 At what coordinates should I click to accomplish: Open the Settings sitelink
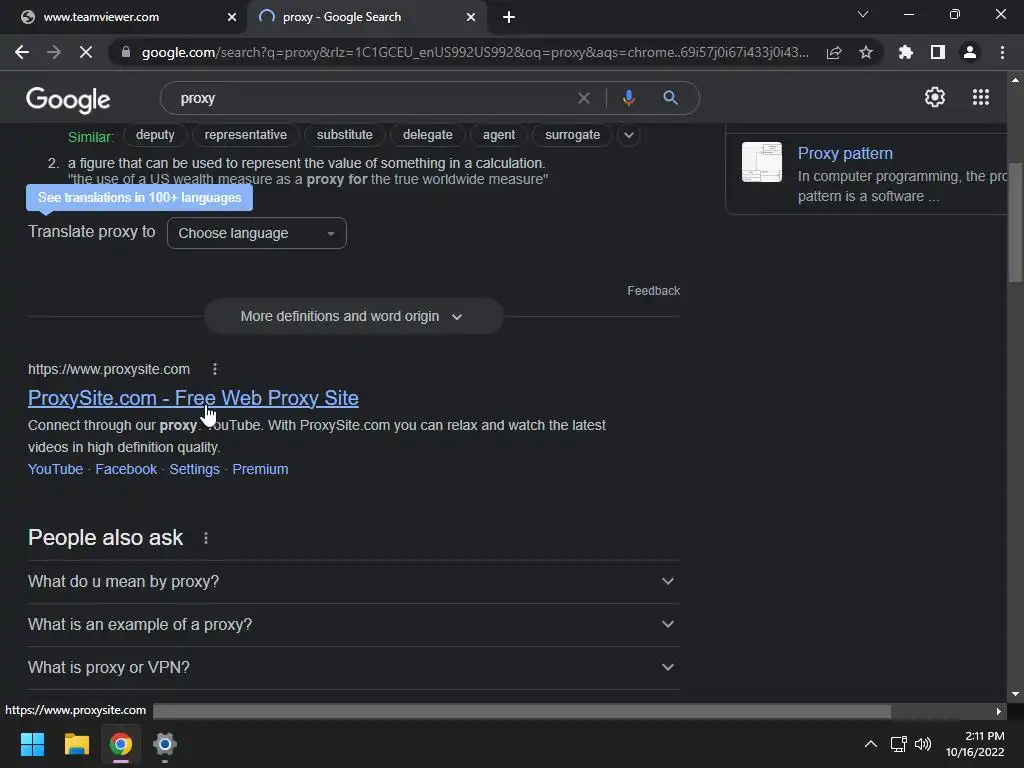pyautogui.click(x=195, y=469)
